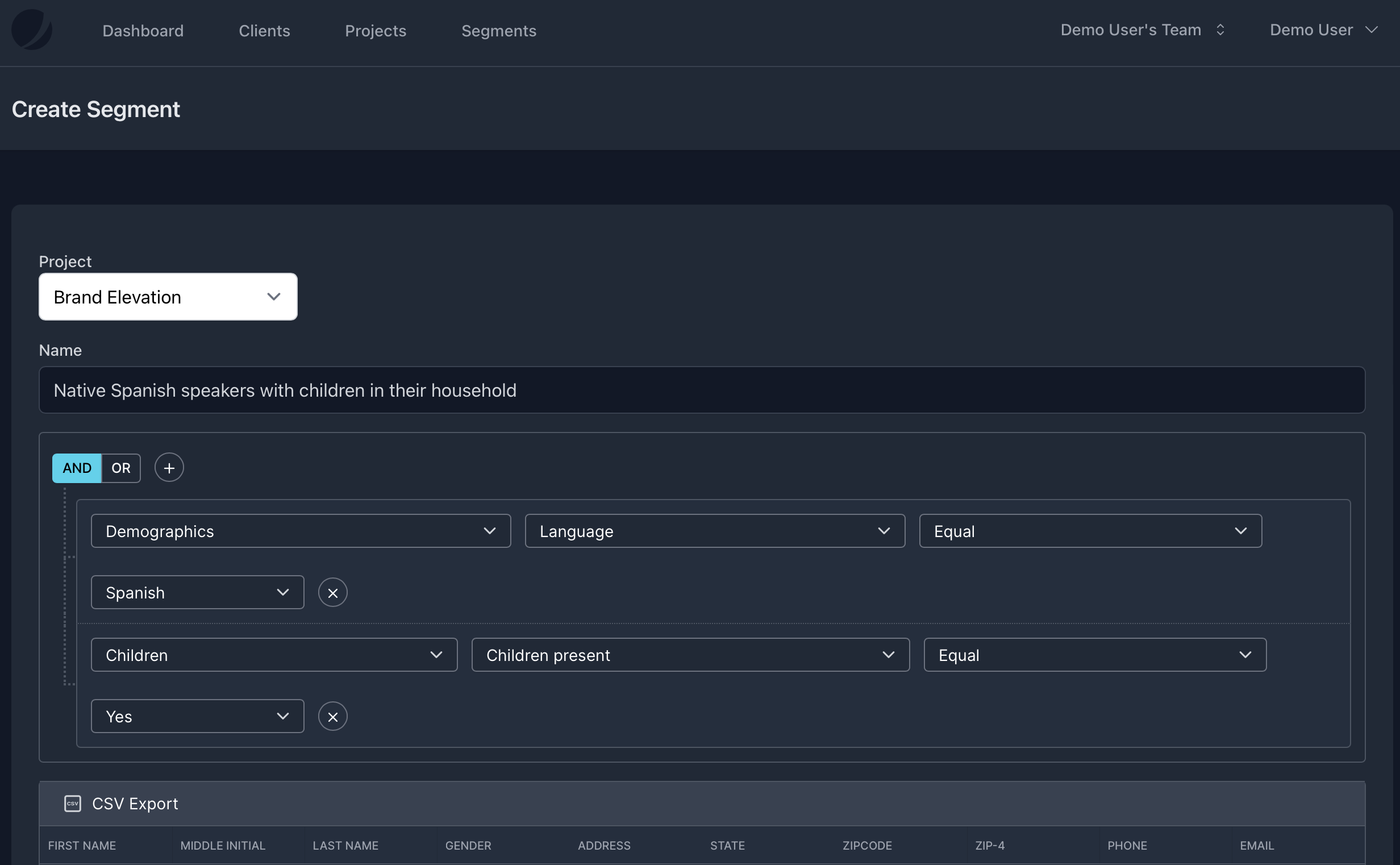This screenshot has height=865, width=1400.
Task: Click the STATE column header
Action: click(727, 846)
